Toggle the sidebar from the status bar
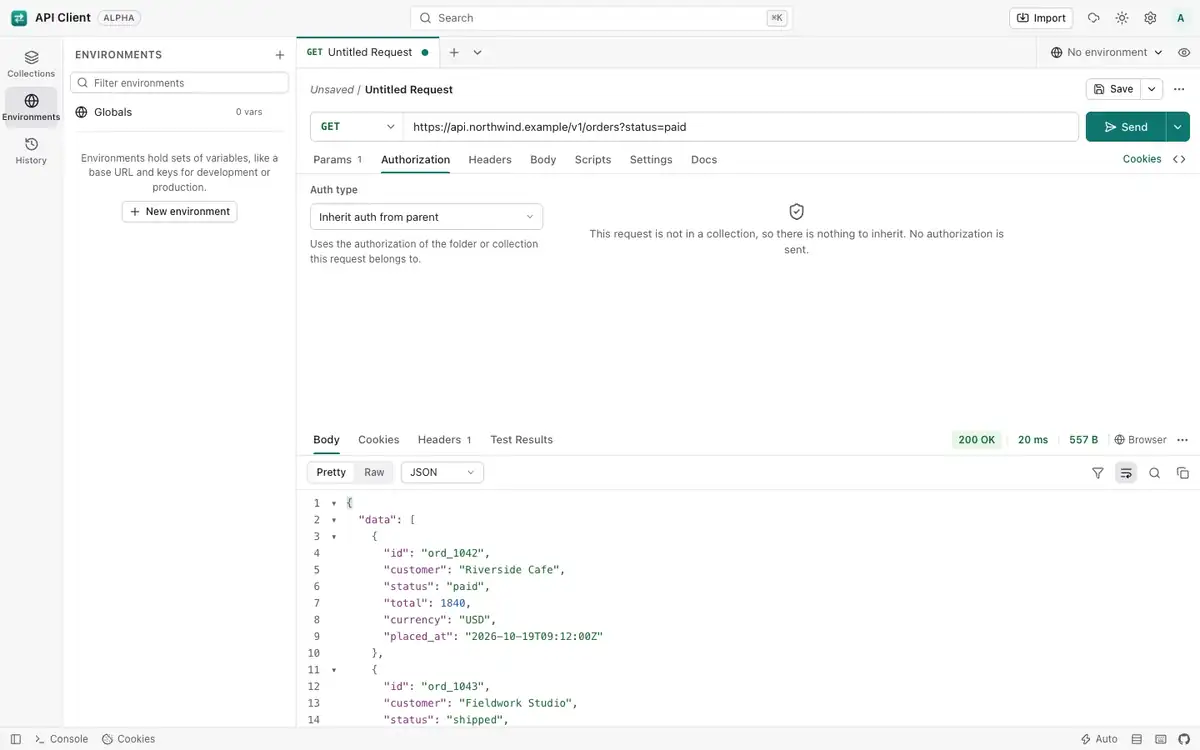Screen dimensions: 1200x750 15,739
